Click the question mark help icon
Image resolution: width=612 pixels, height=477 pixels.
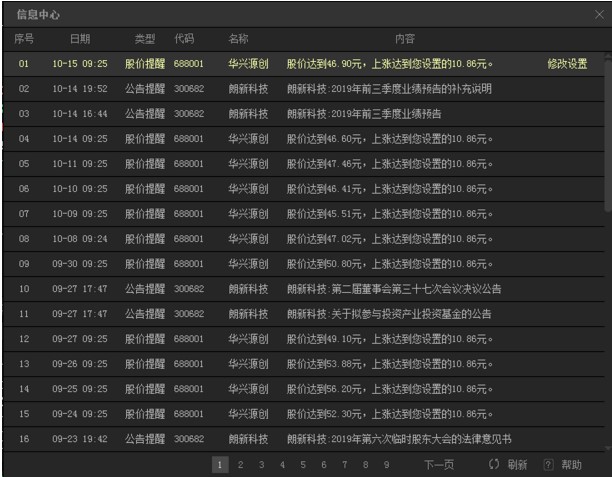click(548, 465)
